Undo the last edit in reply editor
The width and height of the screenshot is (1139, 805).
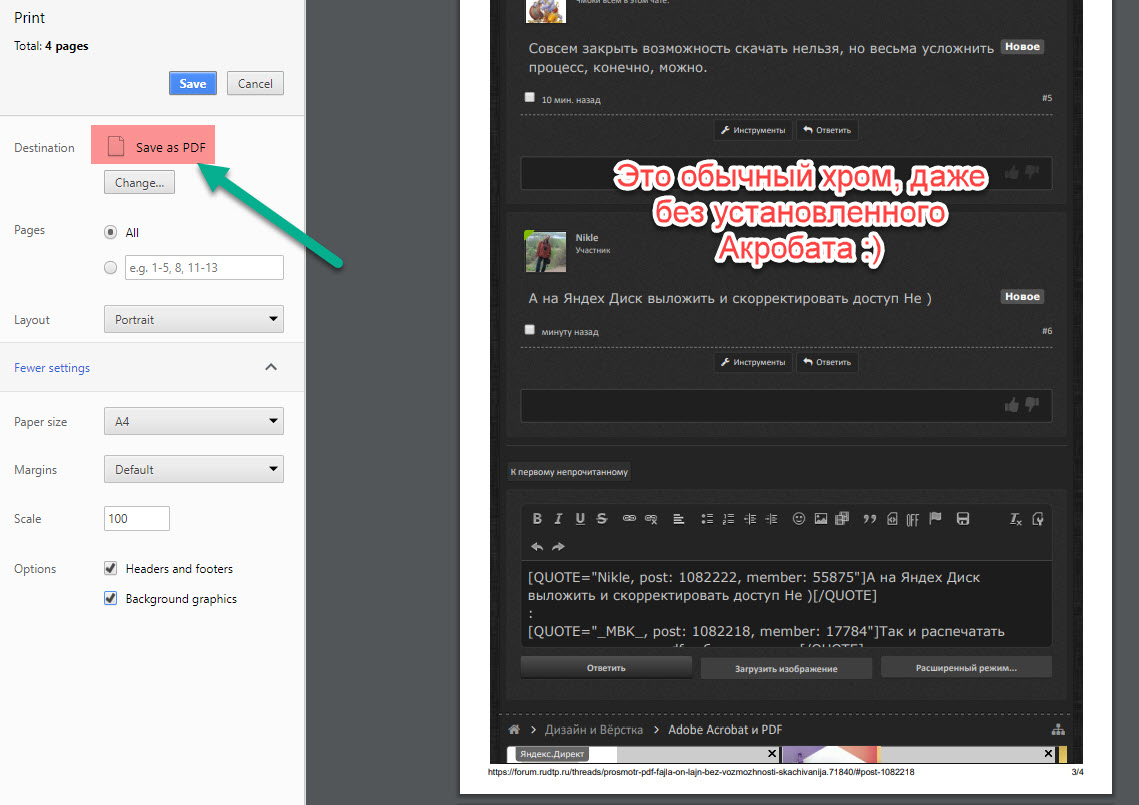point(537,546)
